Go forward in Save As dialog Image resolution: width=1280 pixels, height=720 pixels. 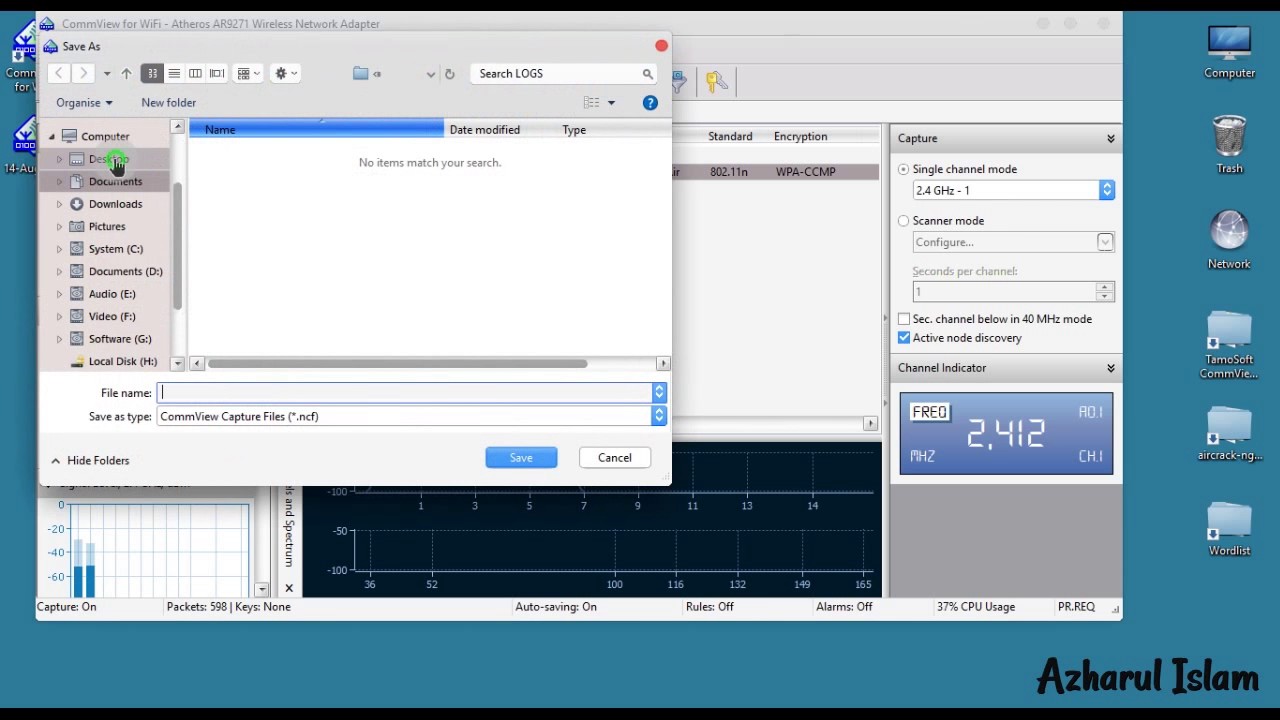pos(84,73)
